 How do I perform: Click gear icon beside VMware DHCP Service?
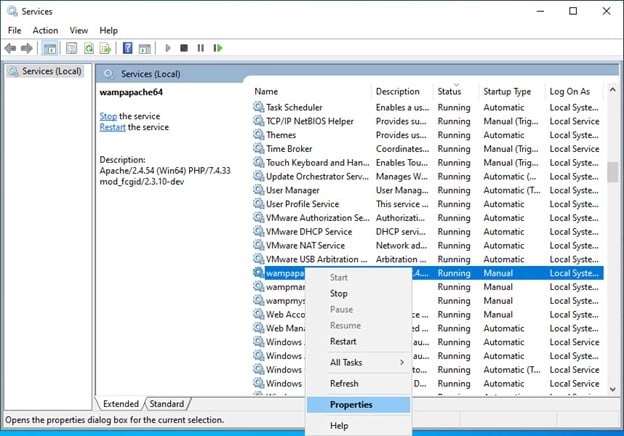(259, 231)
